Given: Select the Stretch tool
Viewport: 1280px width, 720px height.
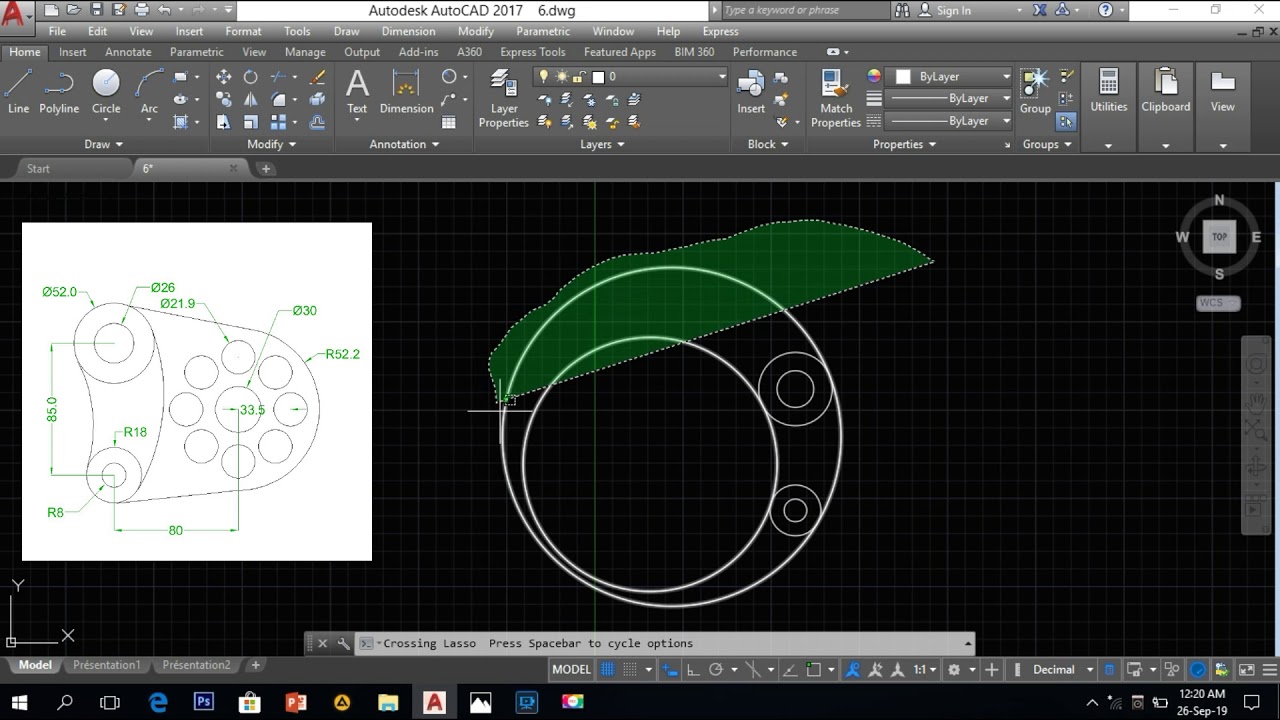Looking at the screenshot, I should 224,122.
